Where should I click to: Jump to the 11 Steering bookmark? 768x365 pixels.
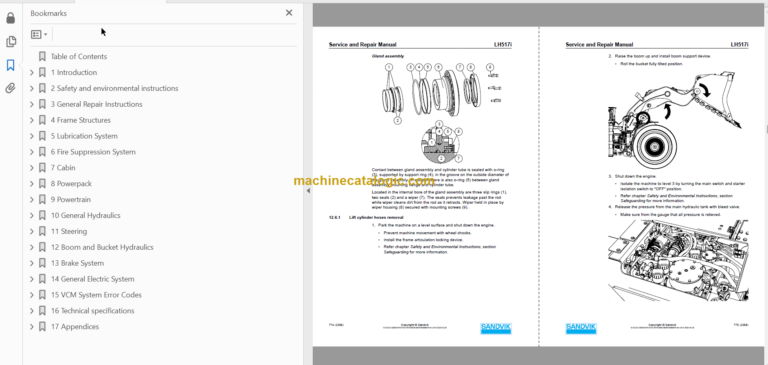pos(69,231)
